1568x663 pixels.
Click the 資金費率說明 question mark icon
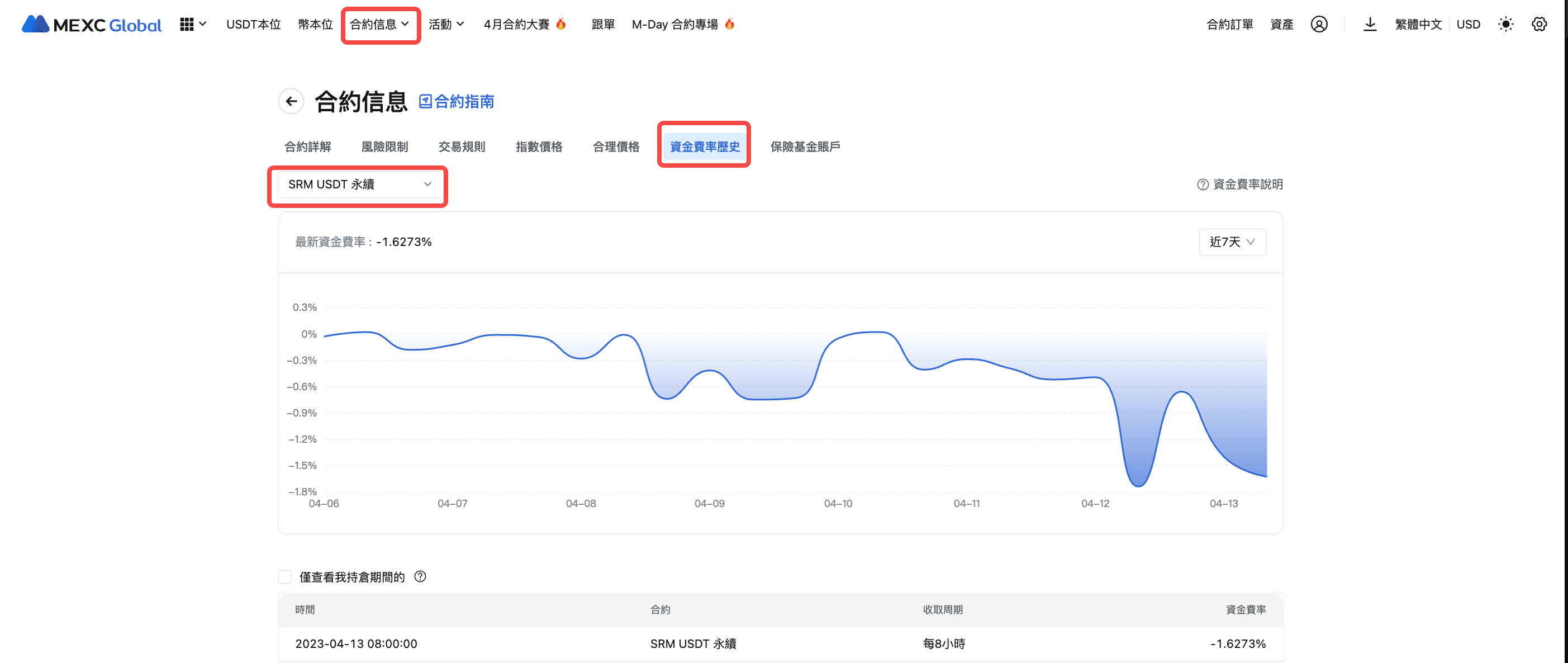tap(1202, 184)
